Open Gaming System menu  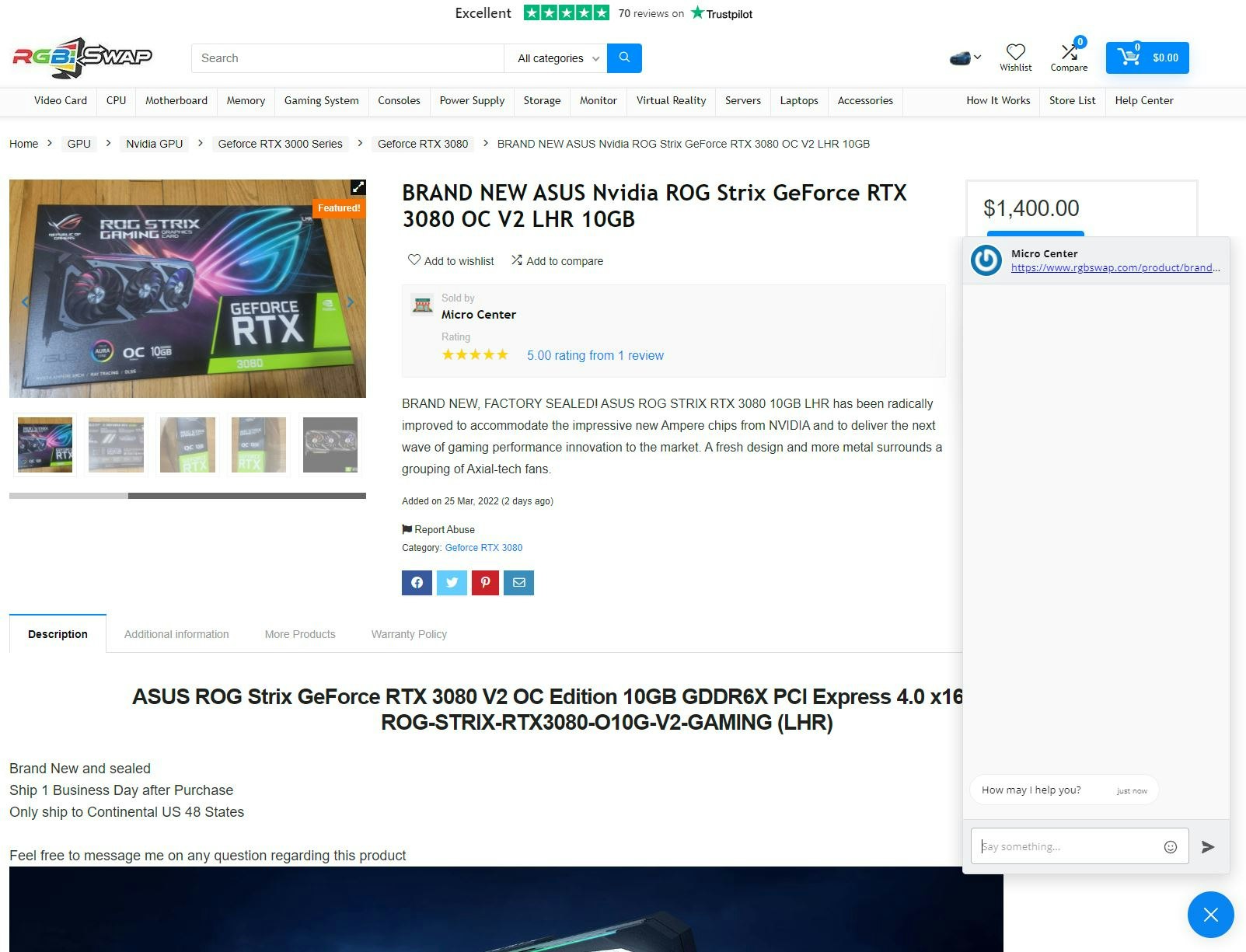[322, 101]
